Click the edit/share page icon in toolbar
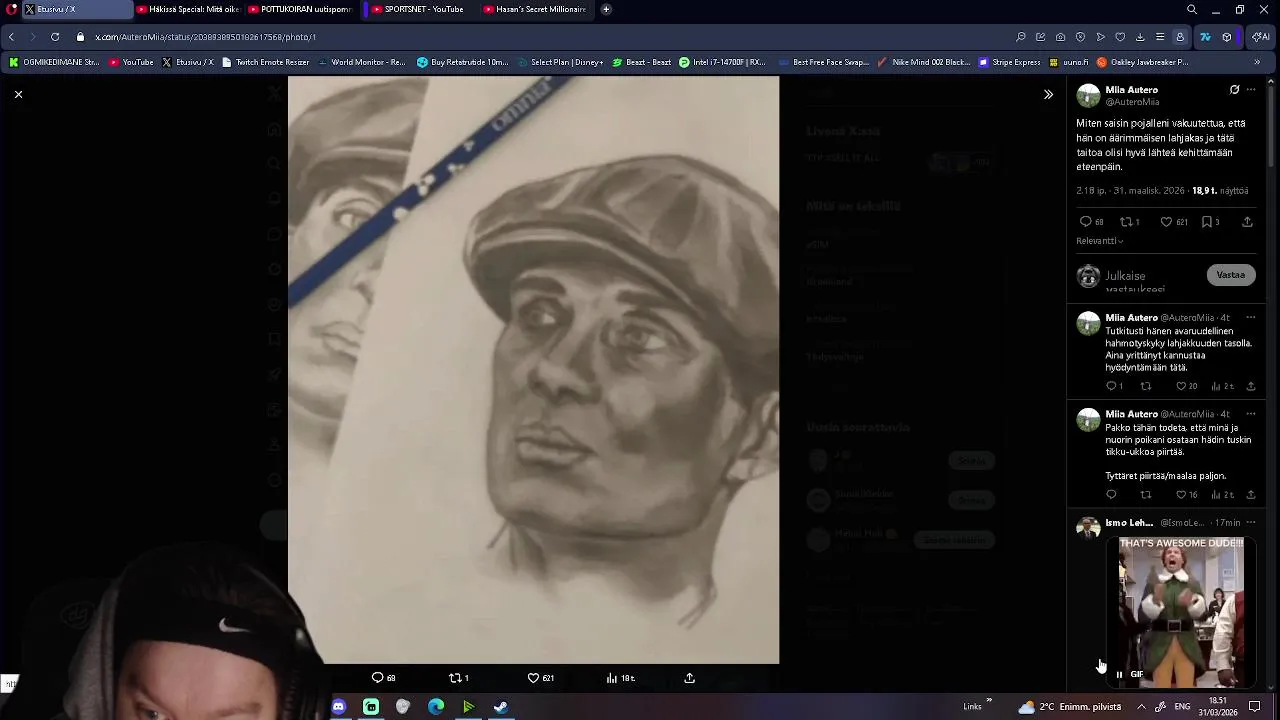The image size is (1280, 720). [1040, 37]
